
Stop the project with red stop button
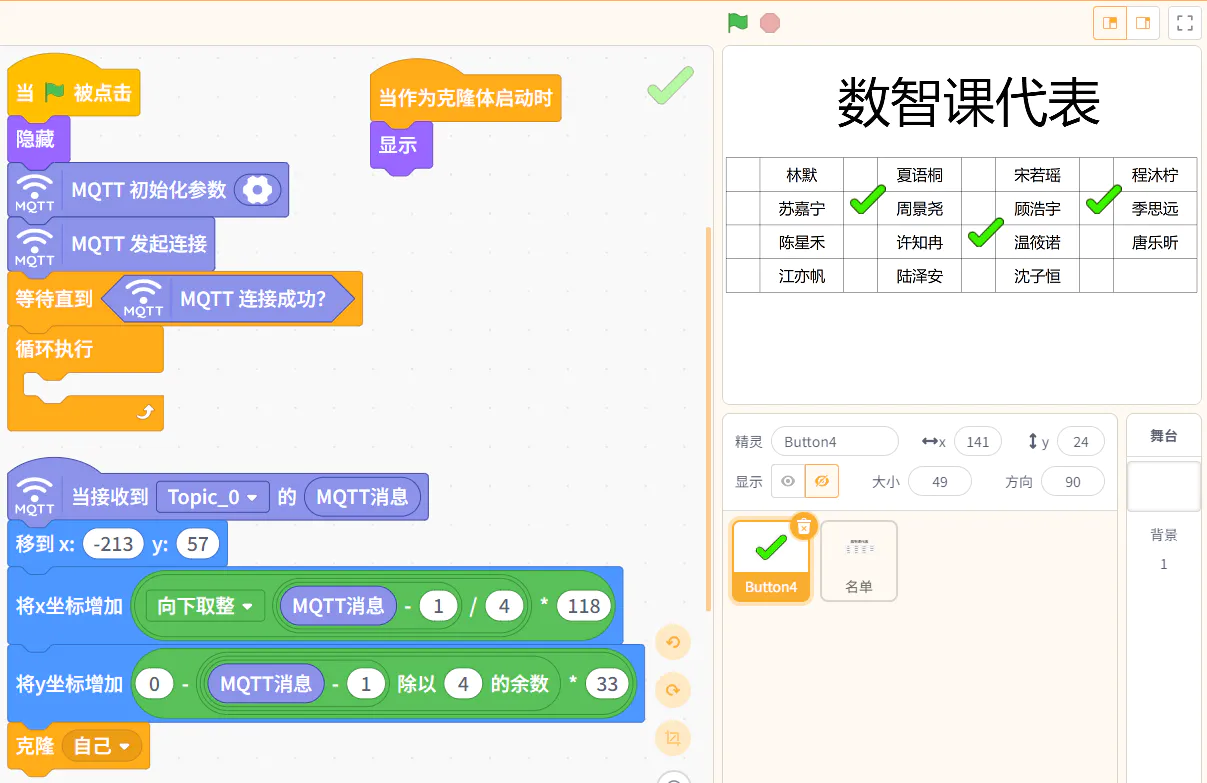770,22
